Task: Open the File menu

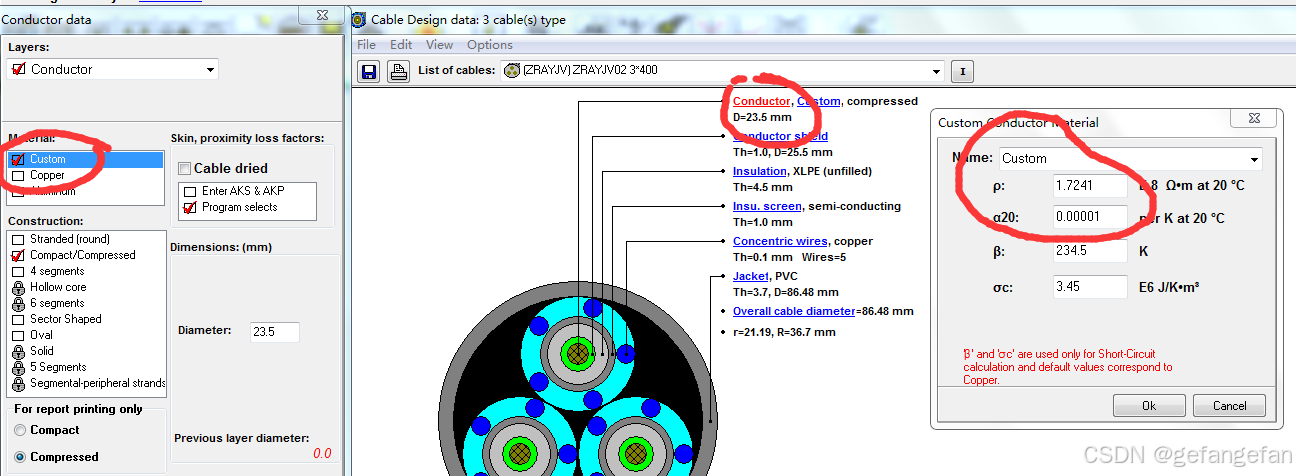Action: 366,45
